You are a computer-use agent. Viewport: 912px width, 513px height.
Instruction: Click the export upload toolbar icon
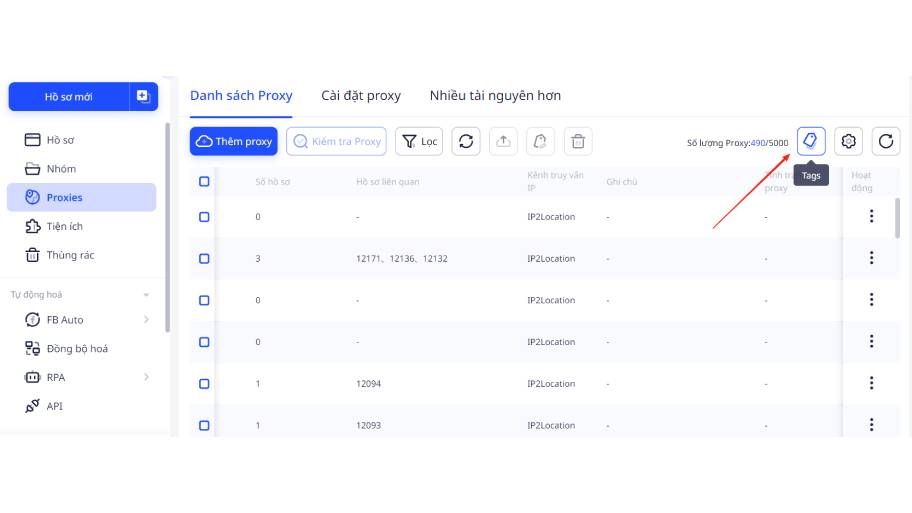click(x=503, y=141)
